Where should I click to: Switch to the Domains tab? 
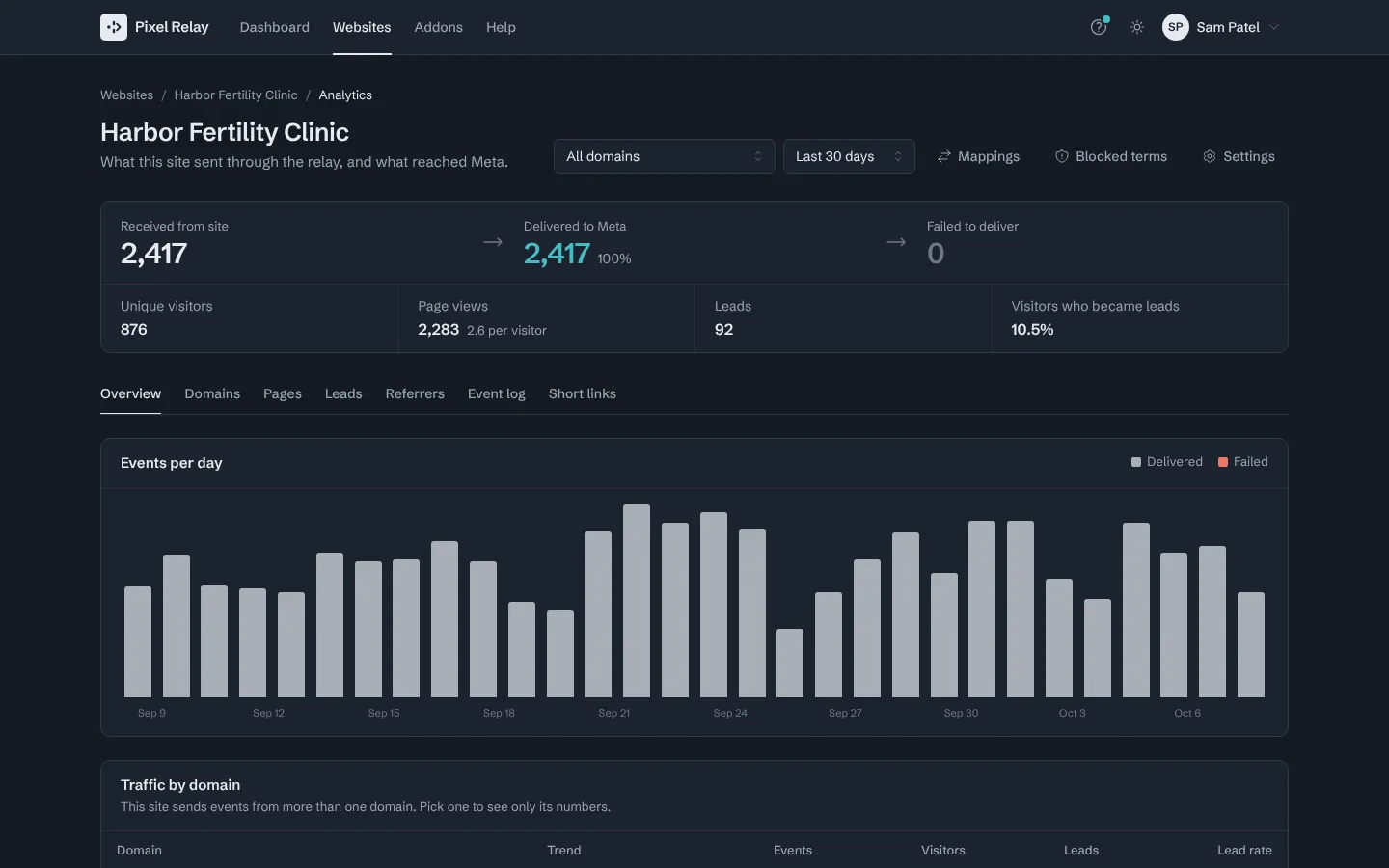pos(212,393)
